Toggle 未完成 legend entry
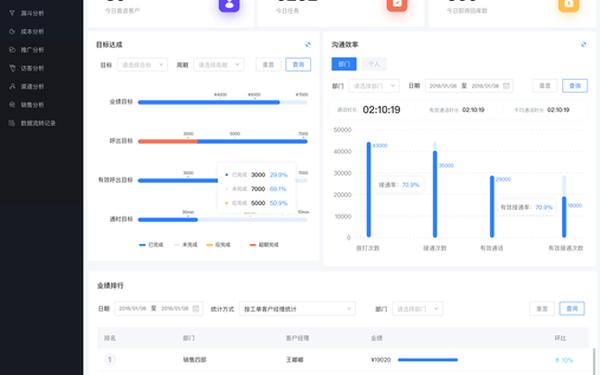 click(x=186, y=245)
